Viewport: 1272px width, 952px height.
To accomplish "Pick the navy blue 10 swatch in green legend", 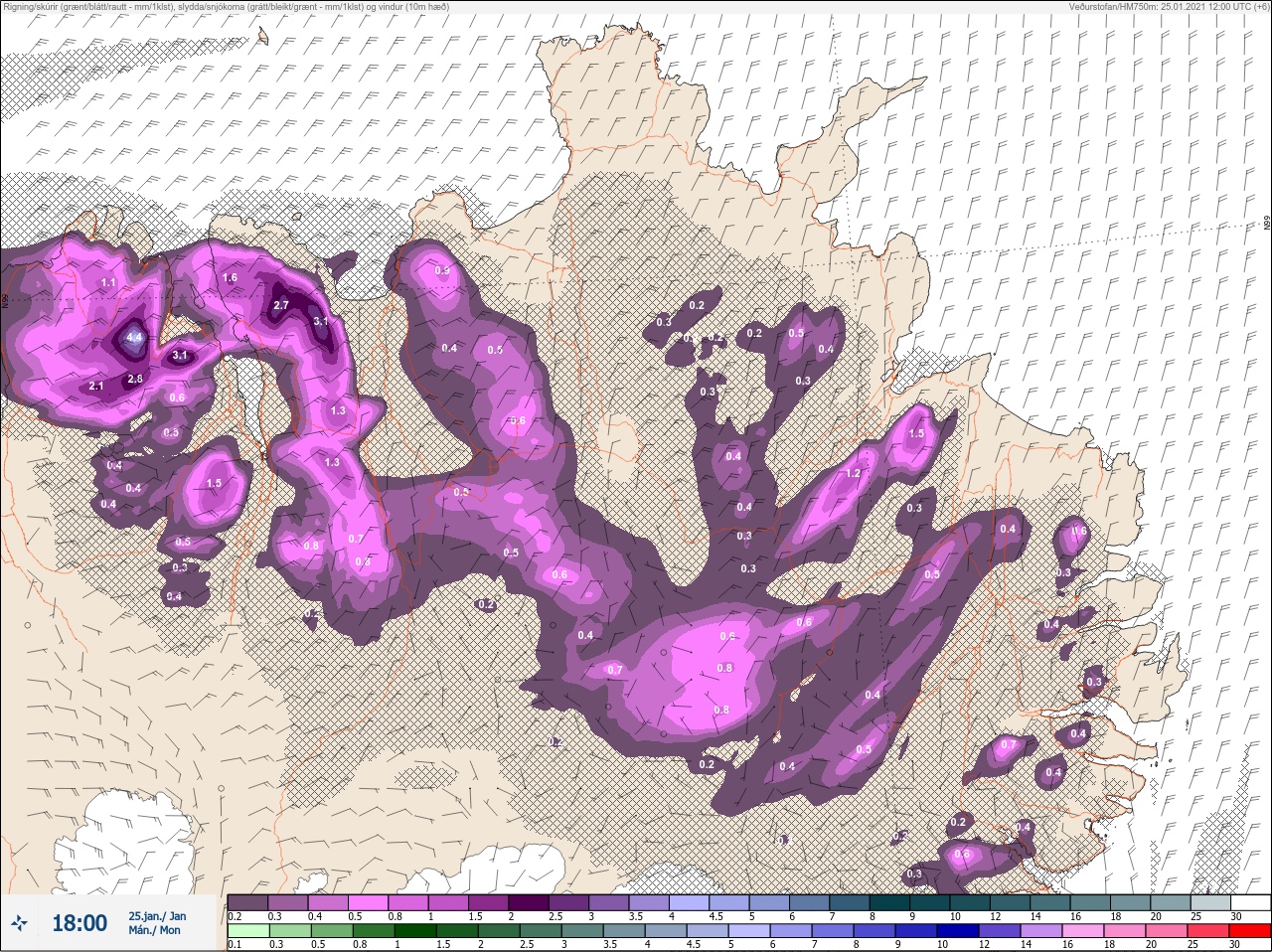I will pos(960,931).
